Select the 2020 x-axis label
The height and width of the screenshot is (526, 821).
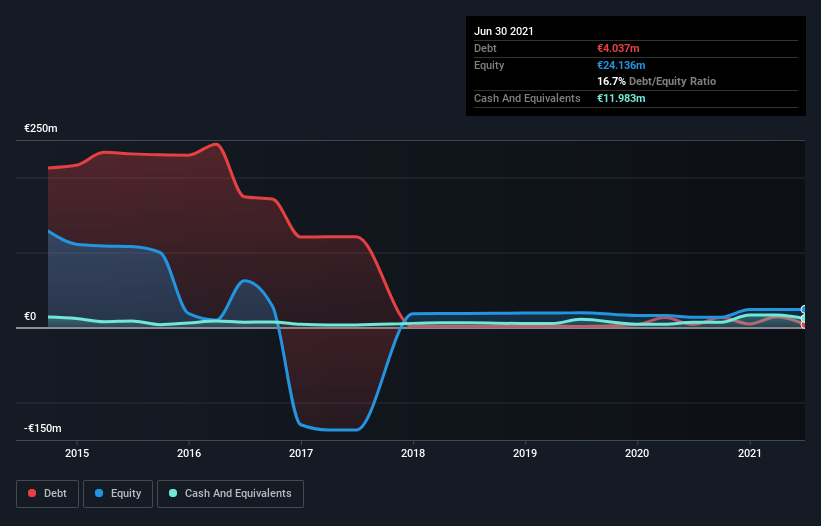[637, 453]
